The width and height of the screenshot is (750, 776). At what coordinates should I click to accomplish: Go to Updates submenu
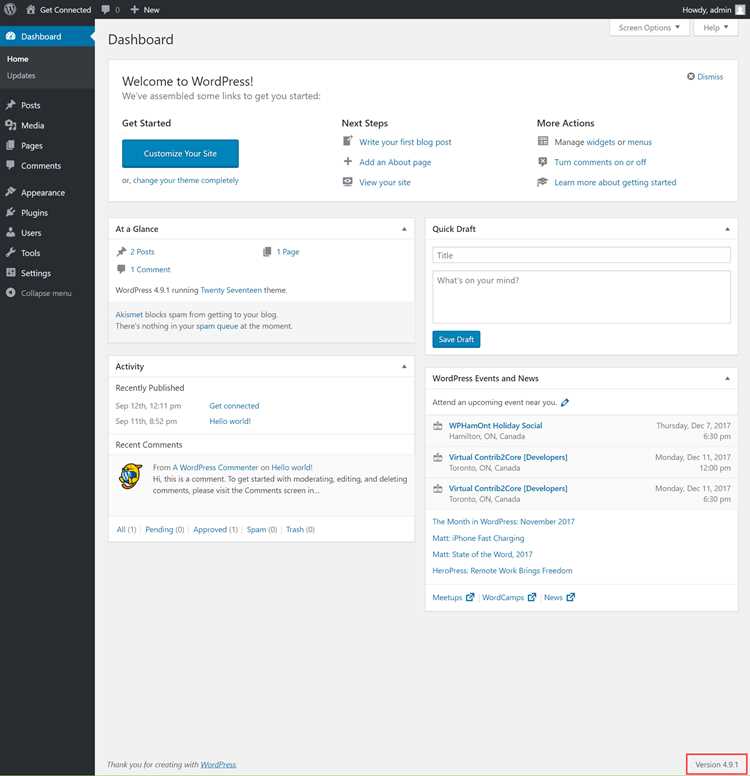21,76
